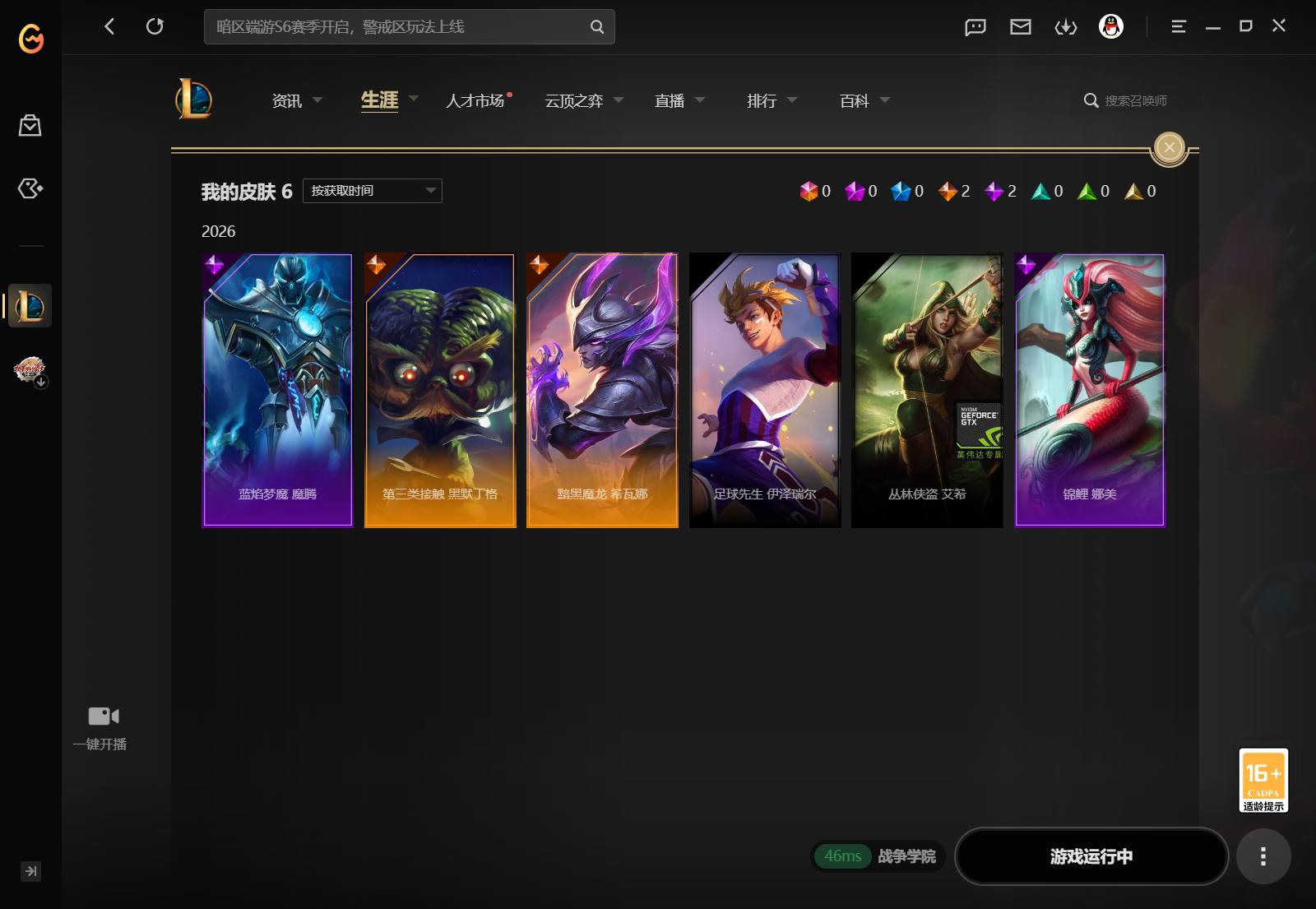Open the store bag icon in sidebar
The width and height of the screenshot is (1316, 909).
click(30, 125)
